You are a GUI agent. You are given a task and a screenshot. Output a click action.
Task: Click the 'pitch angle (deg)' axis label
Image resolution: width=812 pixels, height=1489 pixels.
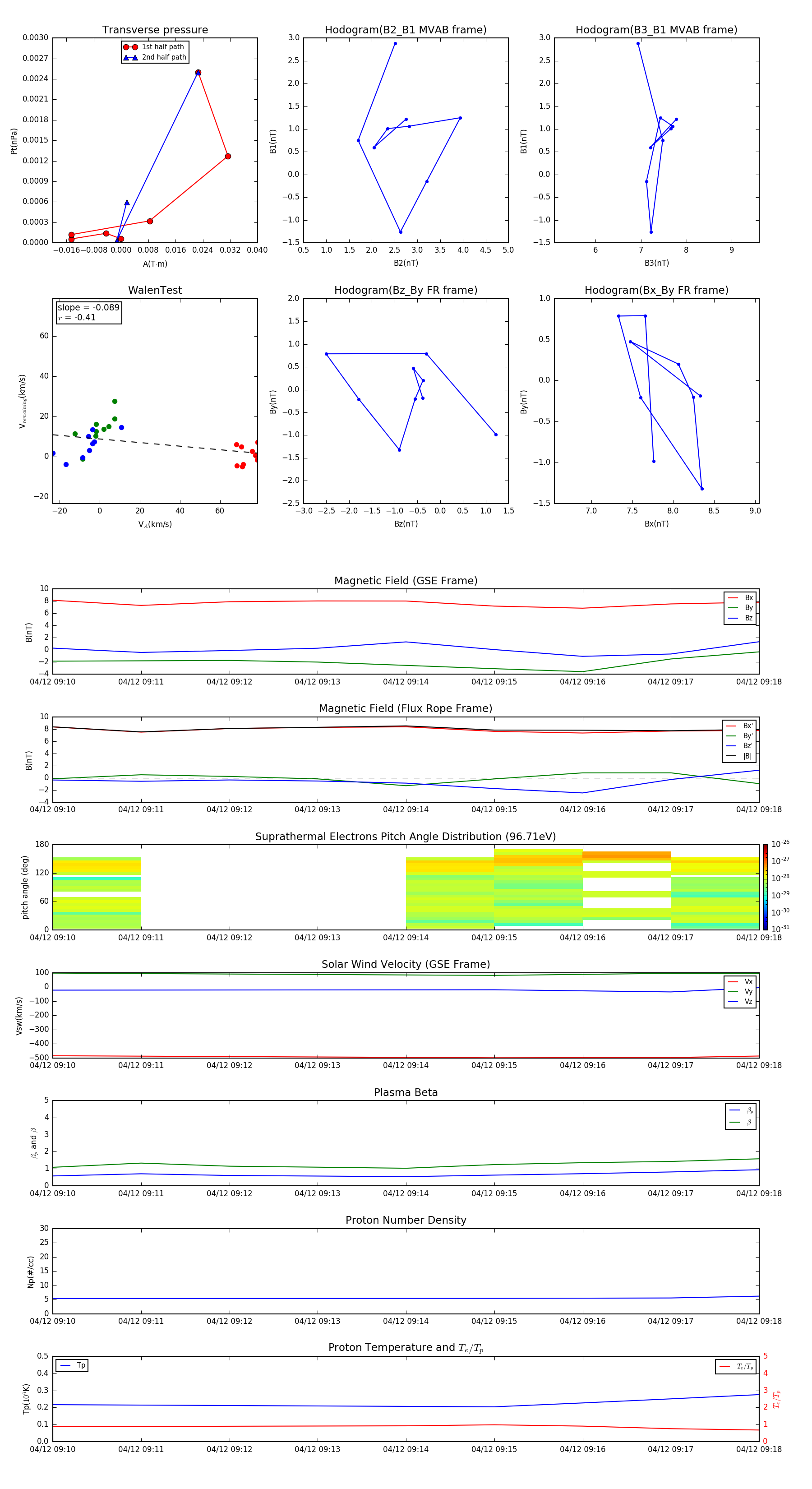coord(25,887)
